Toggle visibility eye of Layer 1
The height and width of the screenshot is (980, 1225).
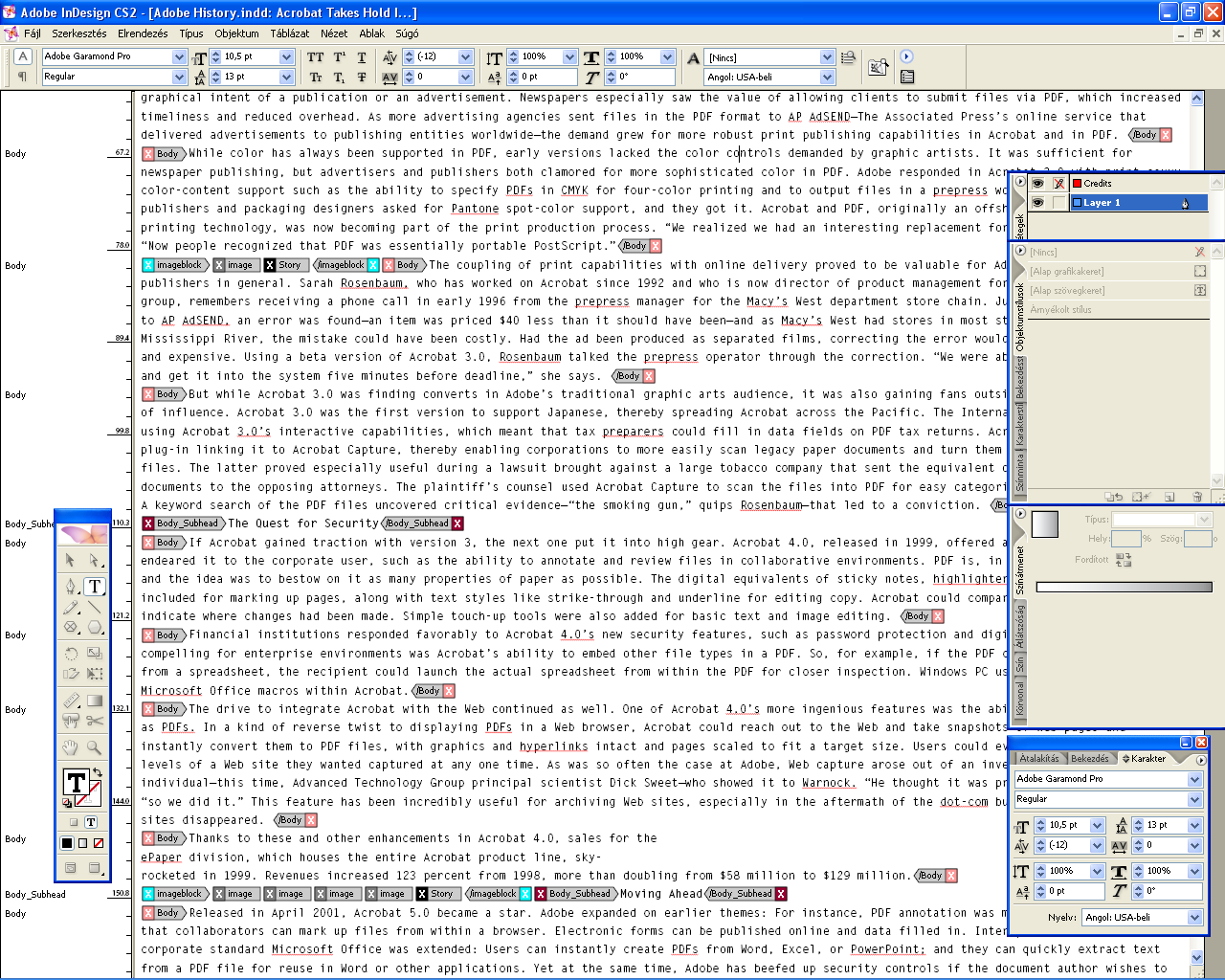coord(1037,202)
